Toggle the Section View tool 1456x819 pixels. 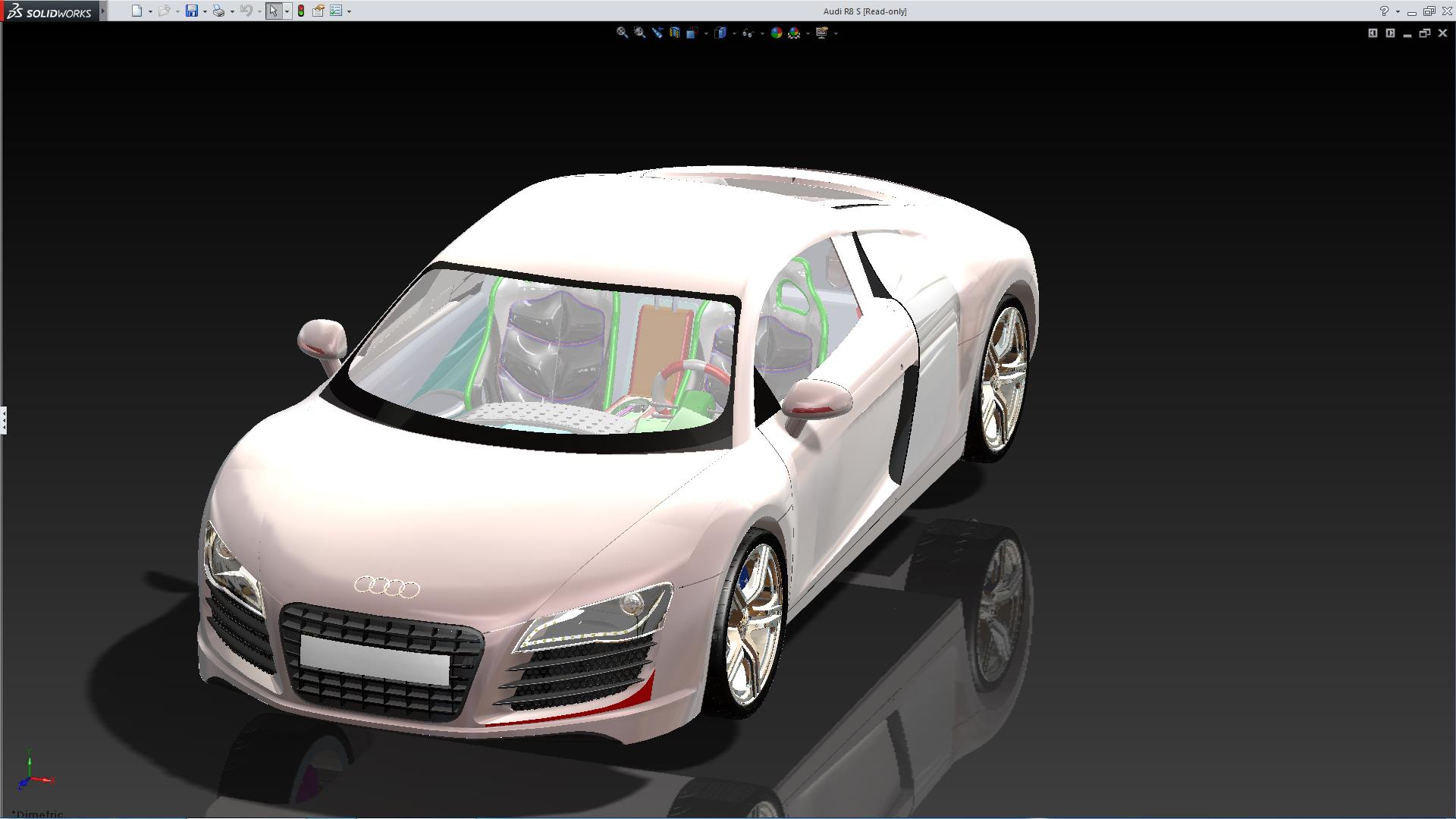point(675,33)
